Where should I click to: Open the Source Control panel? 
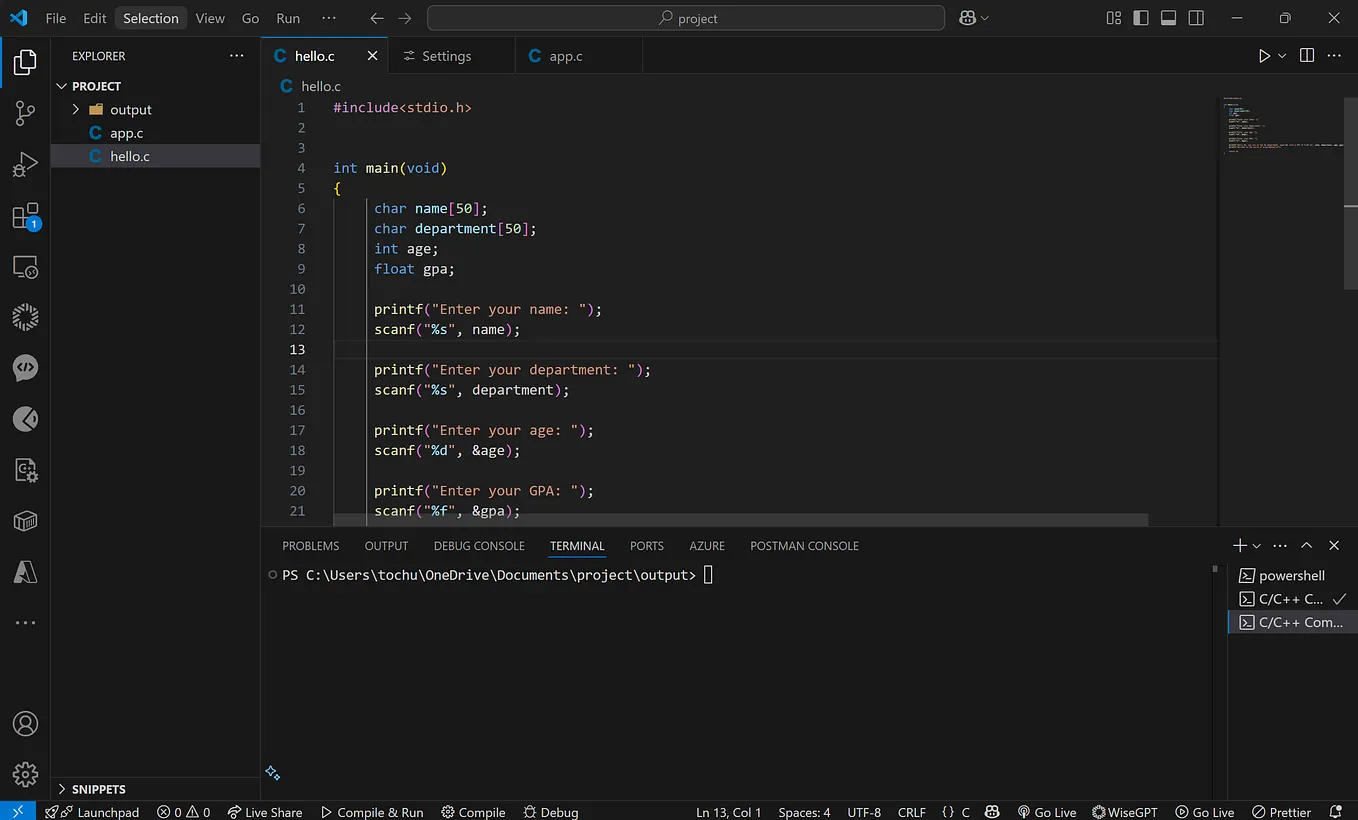pyautogui.click(x=25, y=113)
